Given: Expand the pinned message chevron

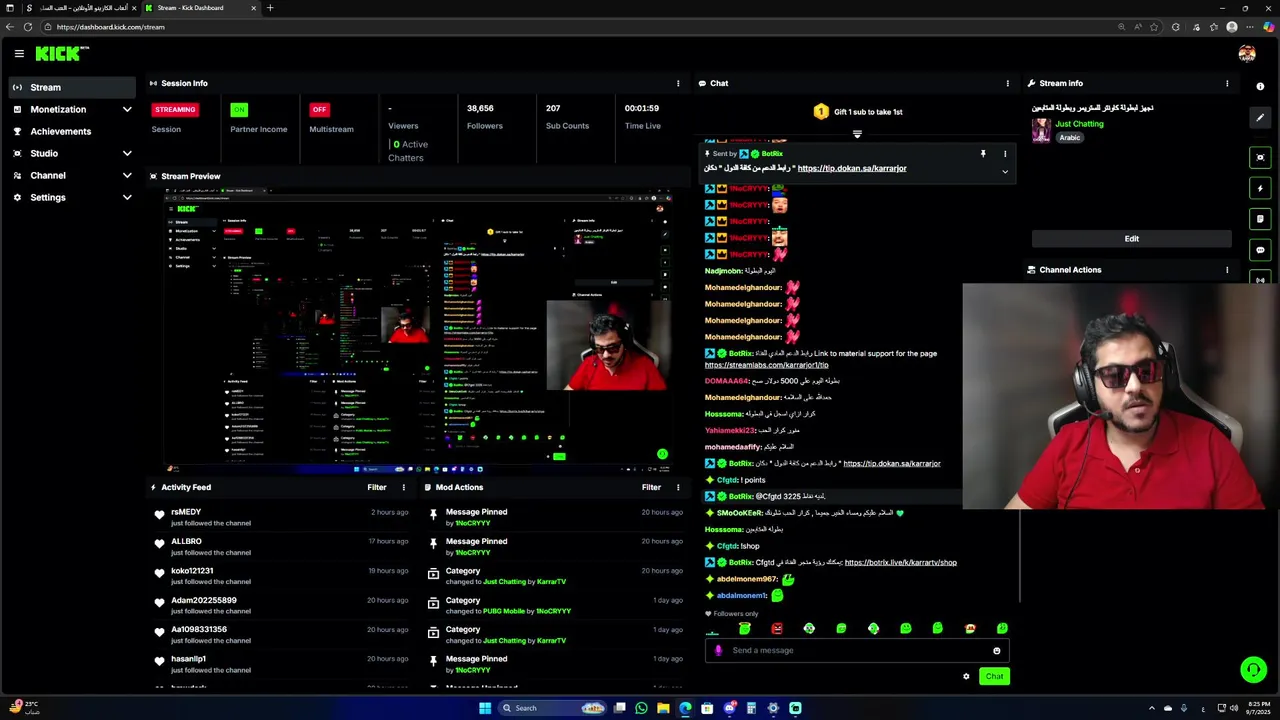Looking at the screenshot, I should click(x=1005, y=171).
